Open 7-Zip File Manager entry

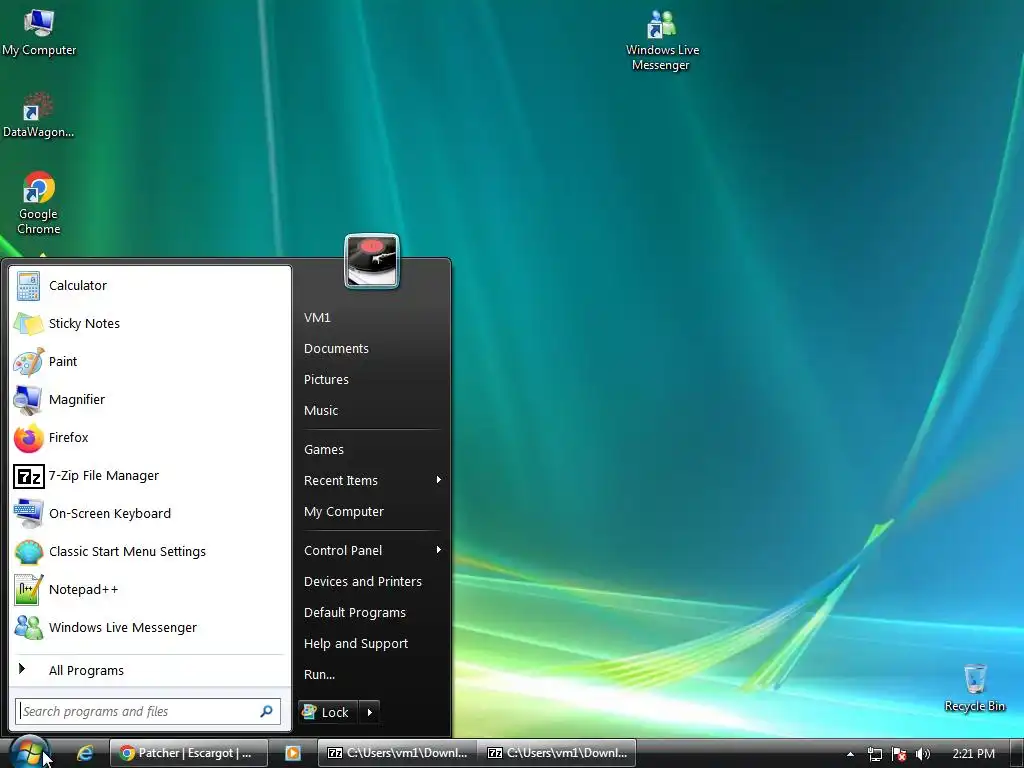pyautogui.click(x=150, y=475)
